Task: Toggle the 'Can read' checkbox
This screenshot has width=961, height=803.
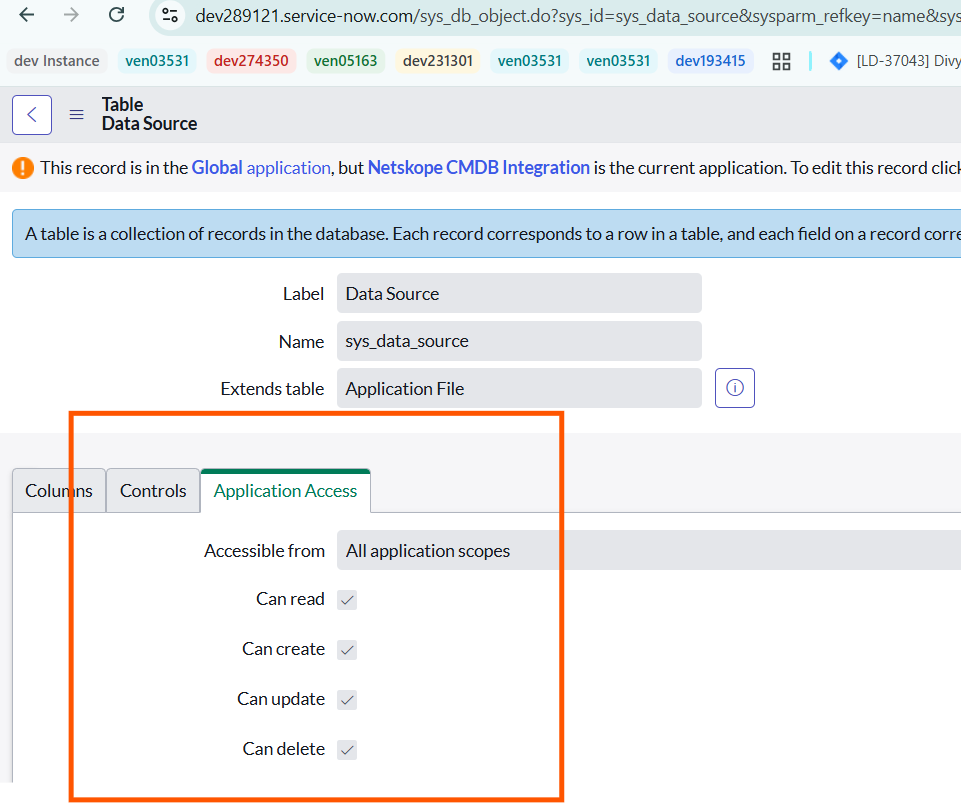Action: point(347,599)
